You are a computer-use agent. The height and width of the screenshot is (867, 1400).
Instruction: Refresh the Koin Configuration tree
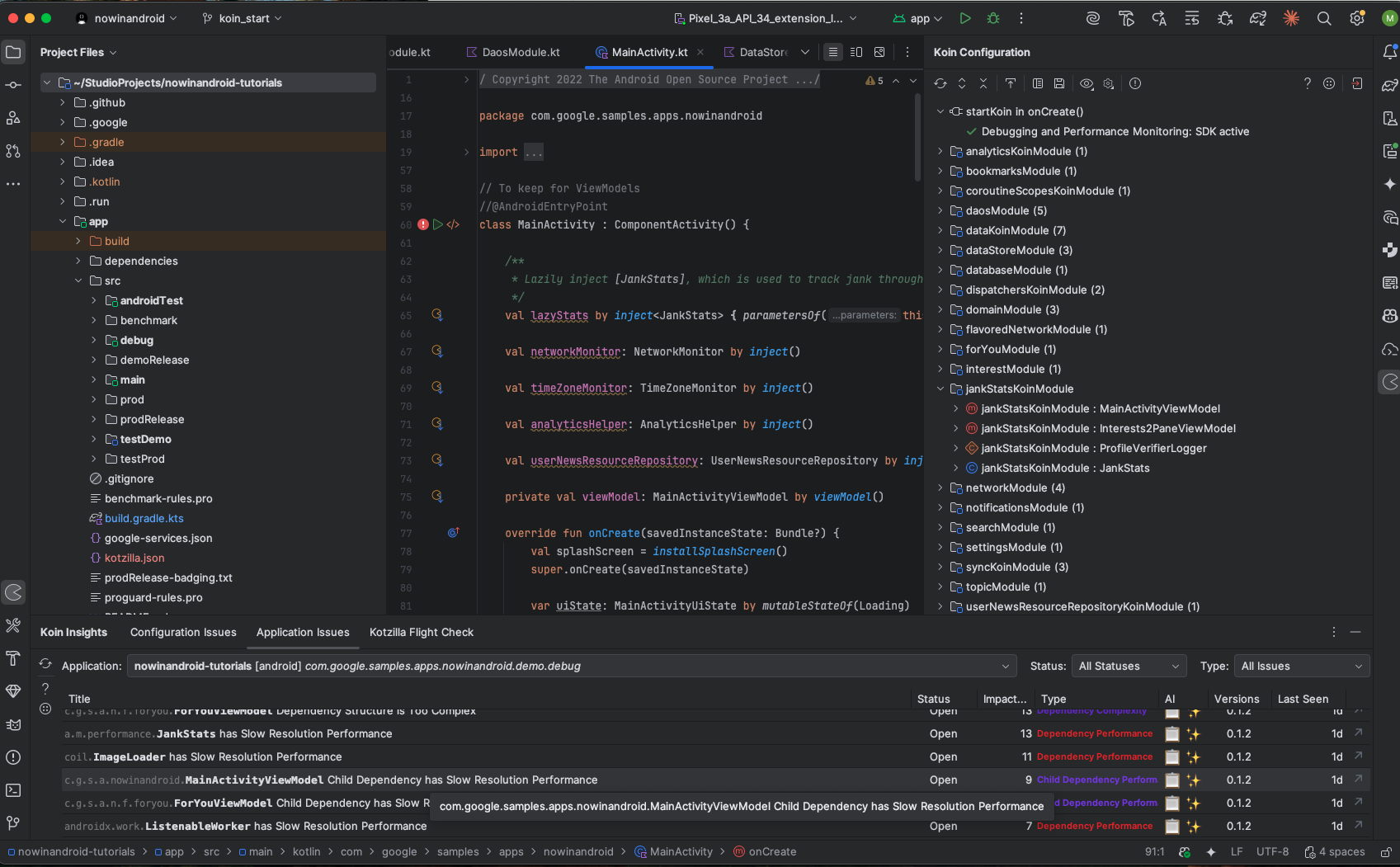click(x=940, y=83)
